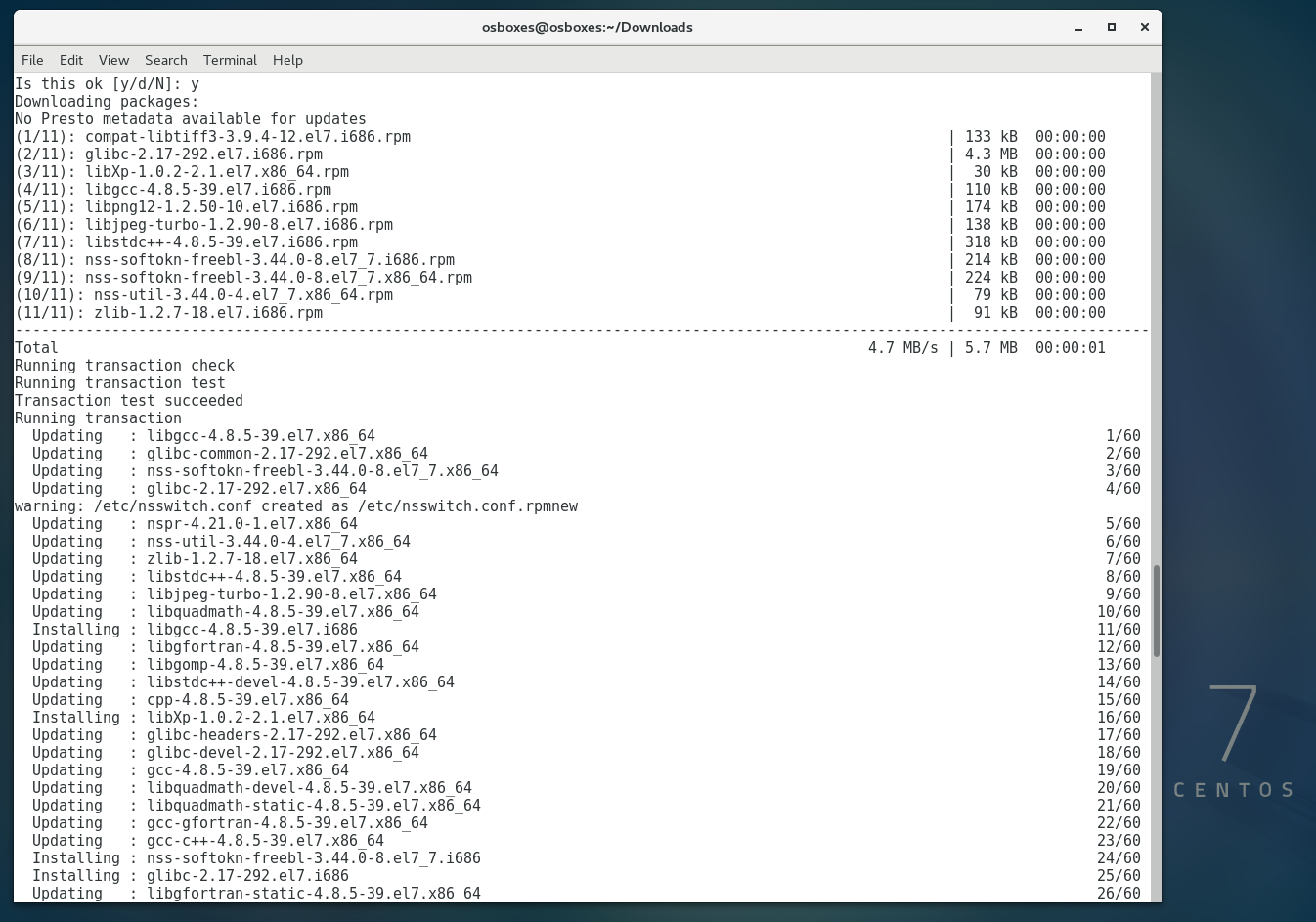
Task: Open the Terminal menu
Action: 230,60
